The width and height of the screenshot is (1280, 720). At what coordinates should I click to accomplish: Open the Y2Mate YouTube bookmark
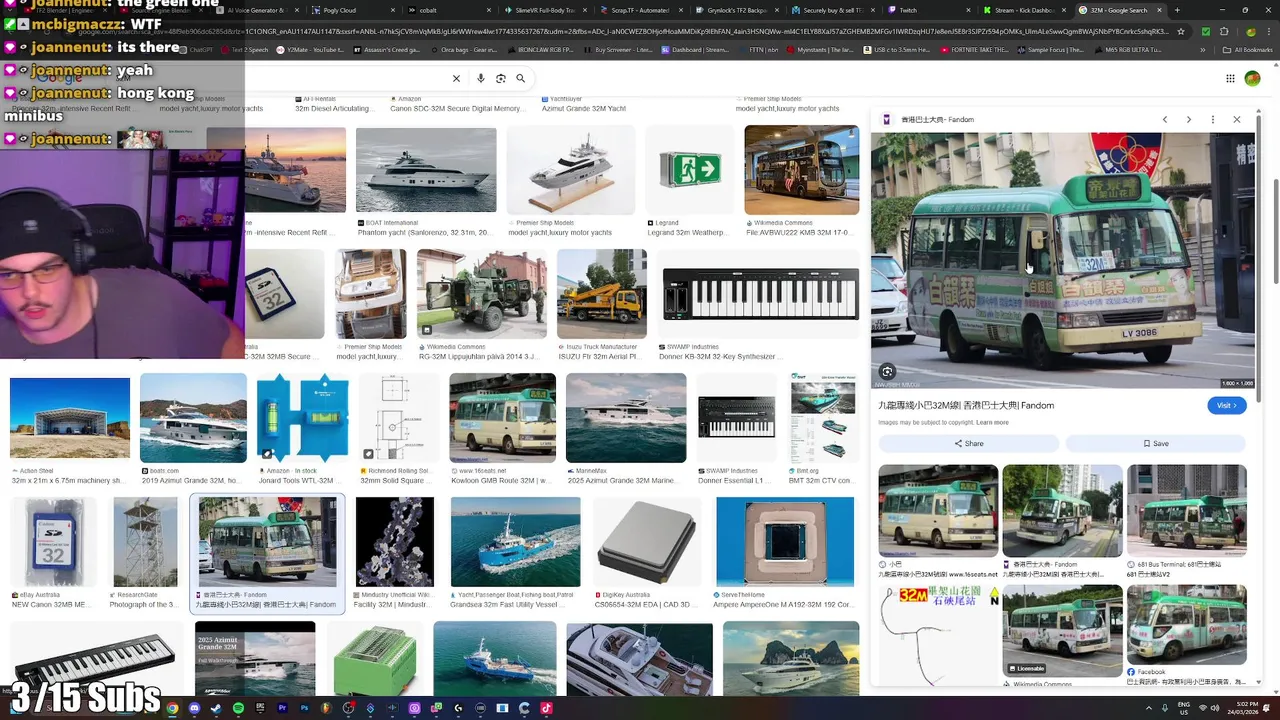tap(309, 50)
